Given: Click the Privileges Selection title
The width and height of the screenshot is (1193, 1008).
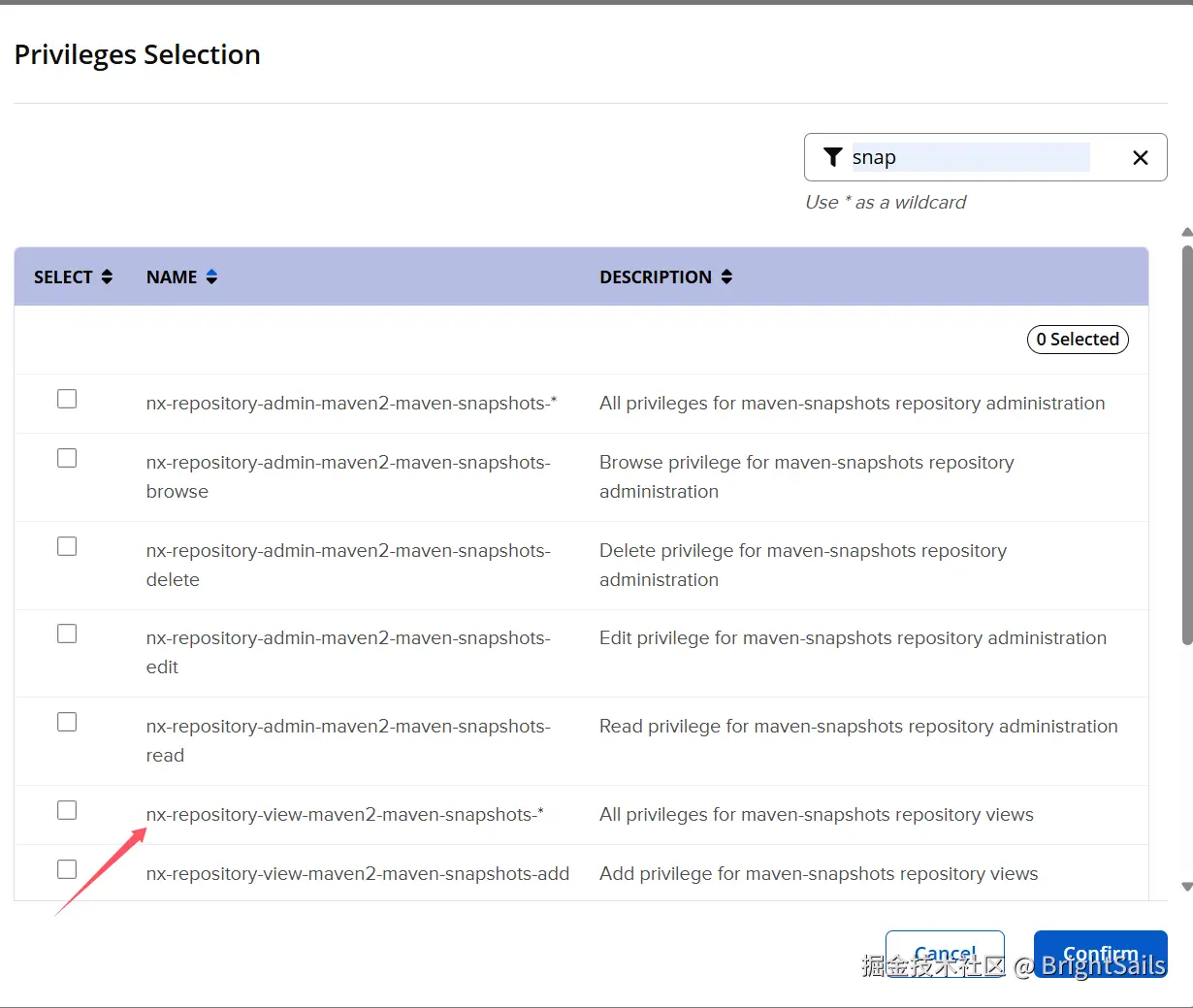Looking at the screenshot, I should [x=138, y=55].
